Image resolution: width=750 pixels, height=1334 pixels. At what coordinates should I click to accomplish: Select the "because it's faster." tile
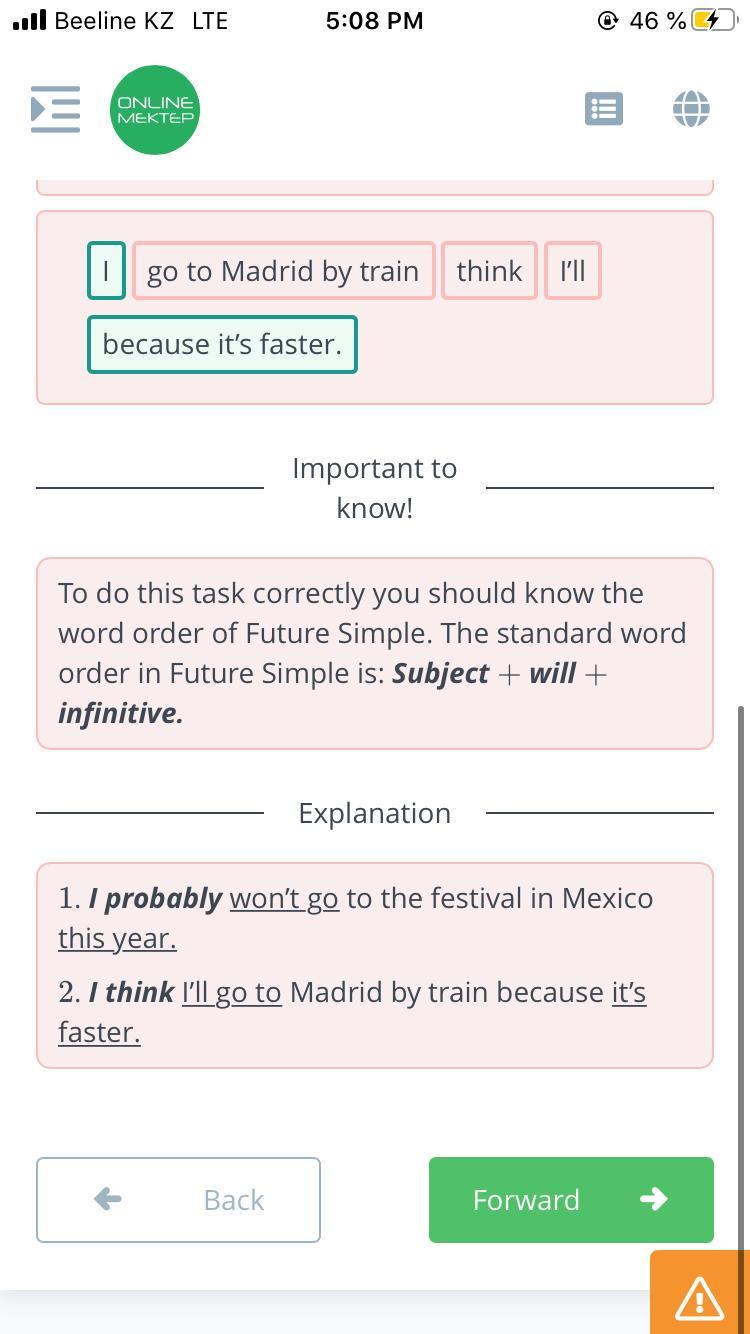[222, 344]
